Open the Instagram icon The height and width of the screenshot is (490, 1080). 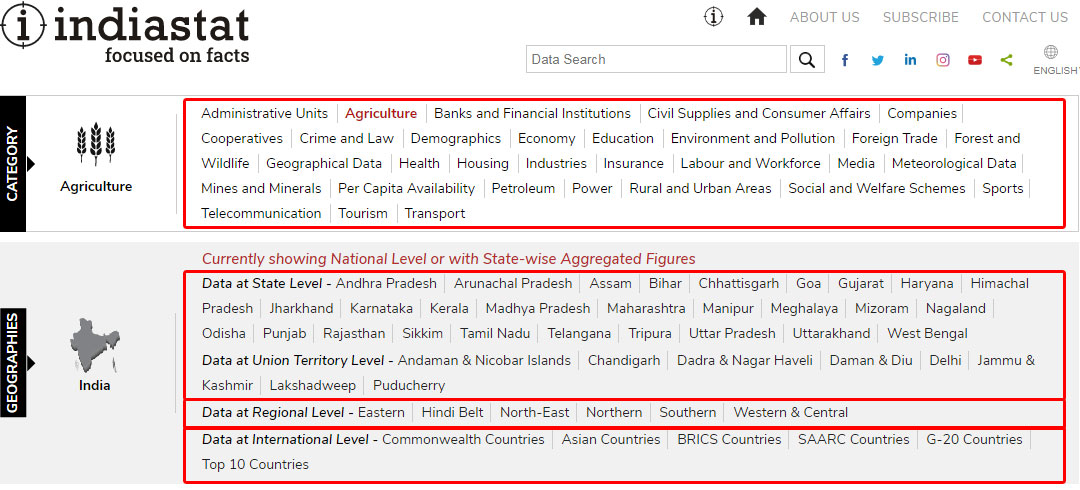coord(942,60)
